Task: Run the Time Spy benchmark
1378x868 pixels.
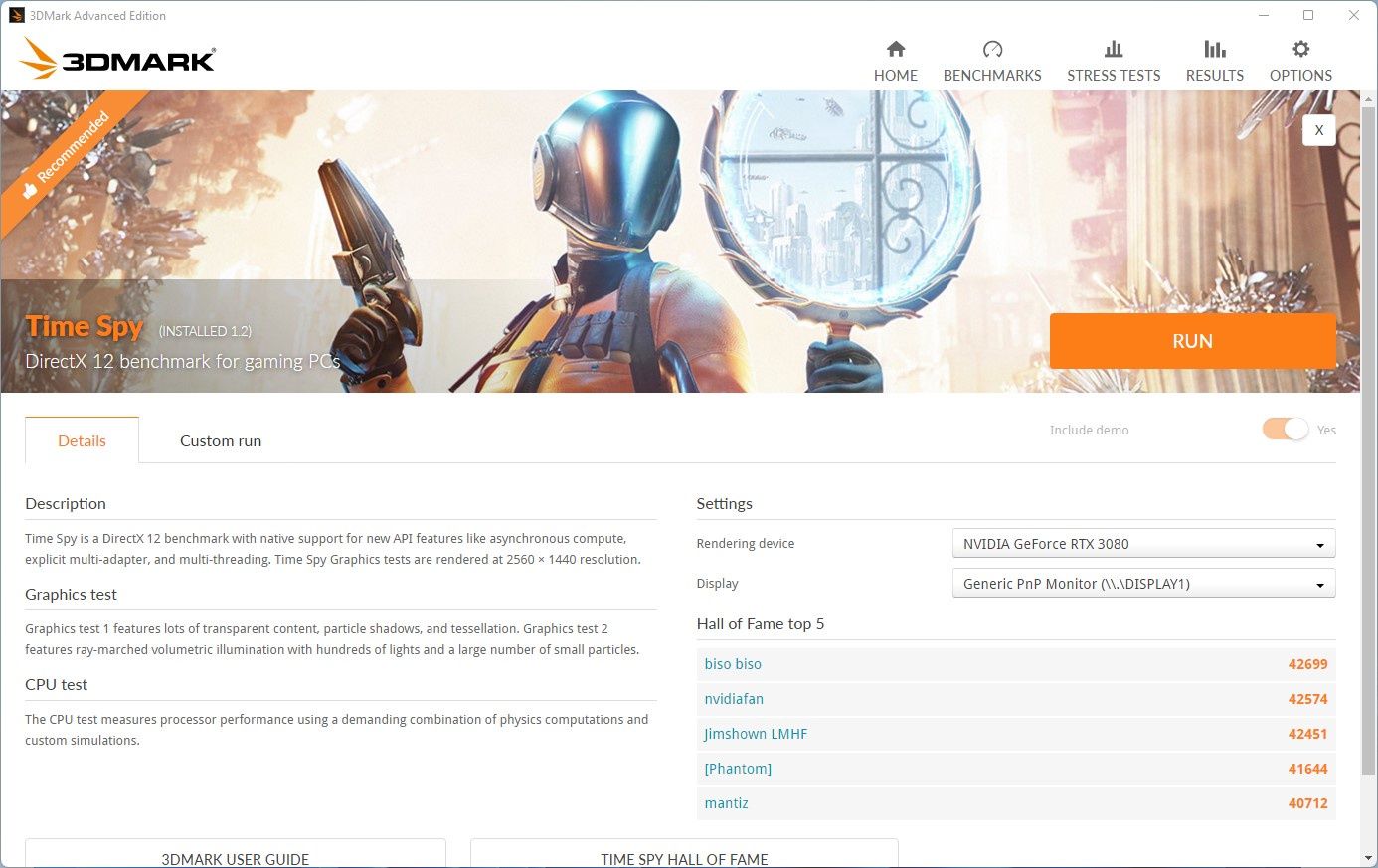Action: pyautogui.click(x=1192, y=341)
